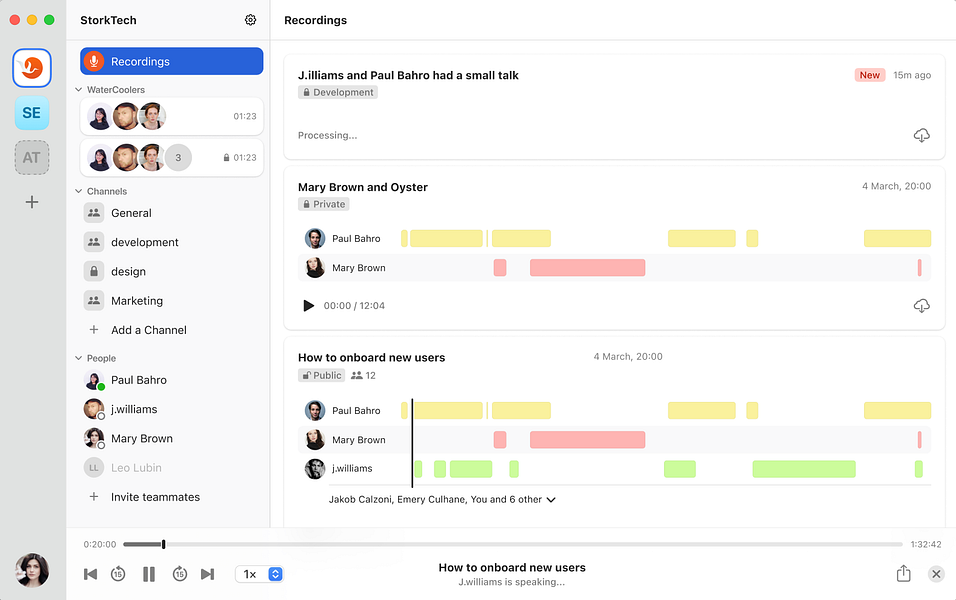Collapse the People section
This screenshot has height=600, width=956.
click(79, 359)
